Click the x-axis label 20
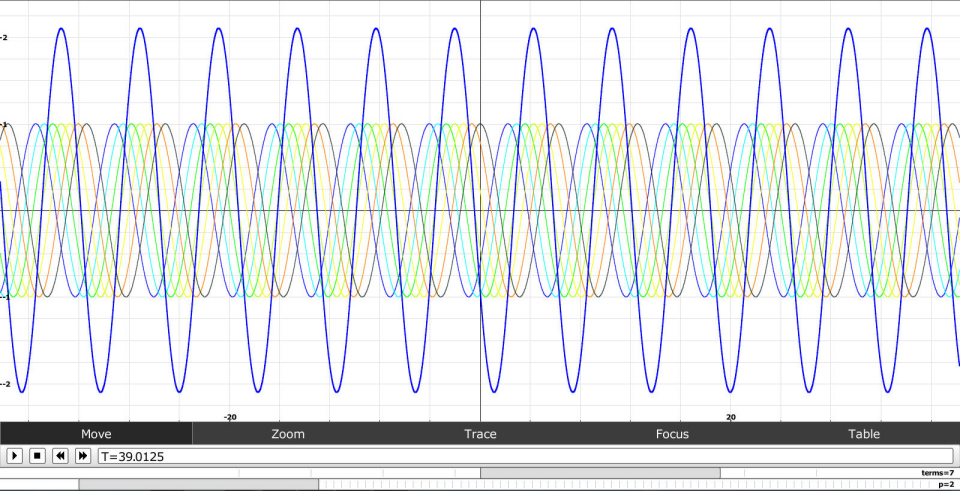The height and width of the screenshot is (491, 960). pyautogui.click(x=730, y=417)
